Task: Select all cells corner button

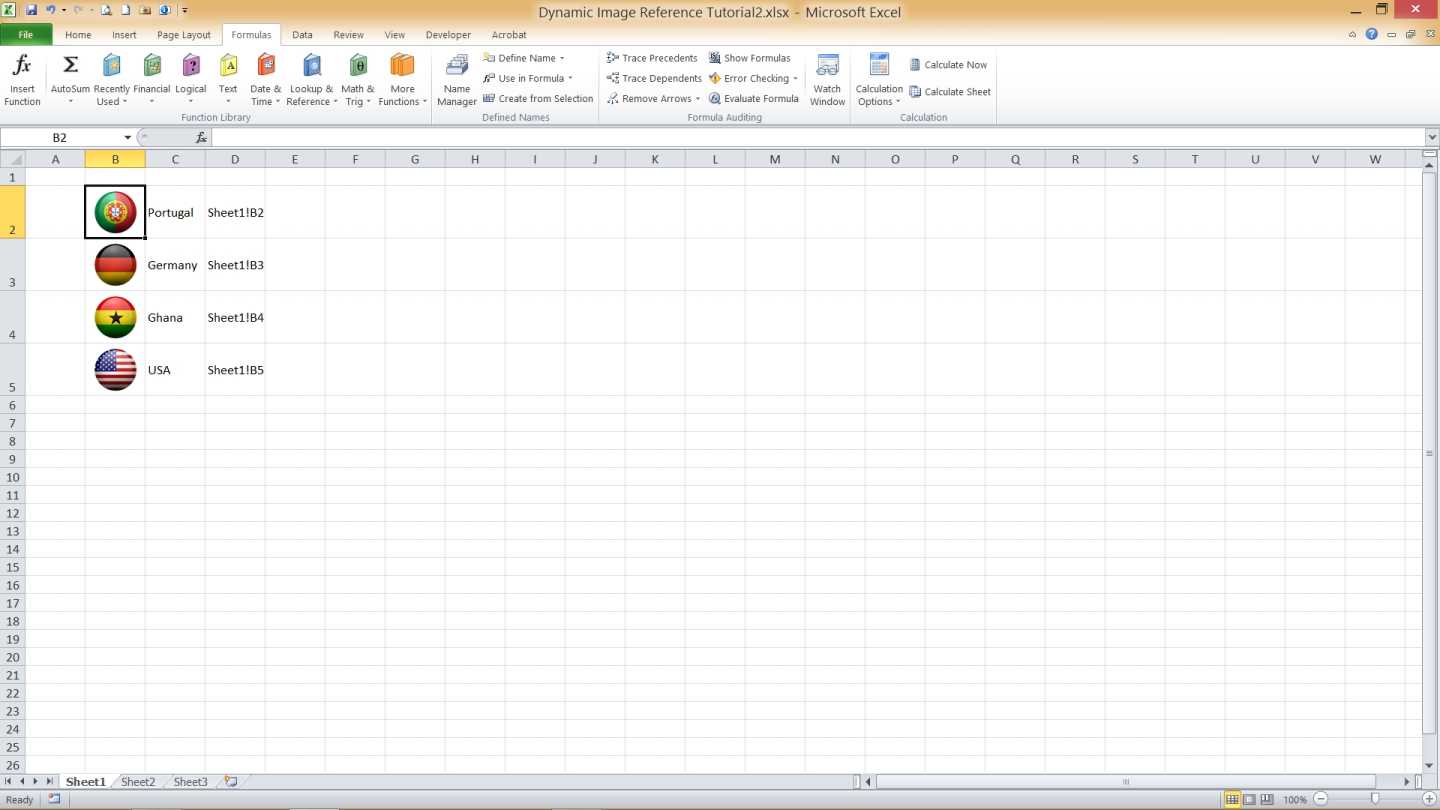Action: point(12,159)
